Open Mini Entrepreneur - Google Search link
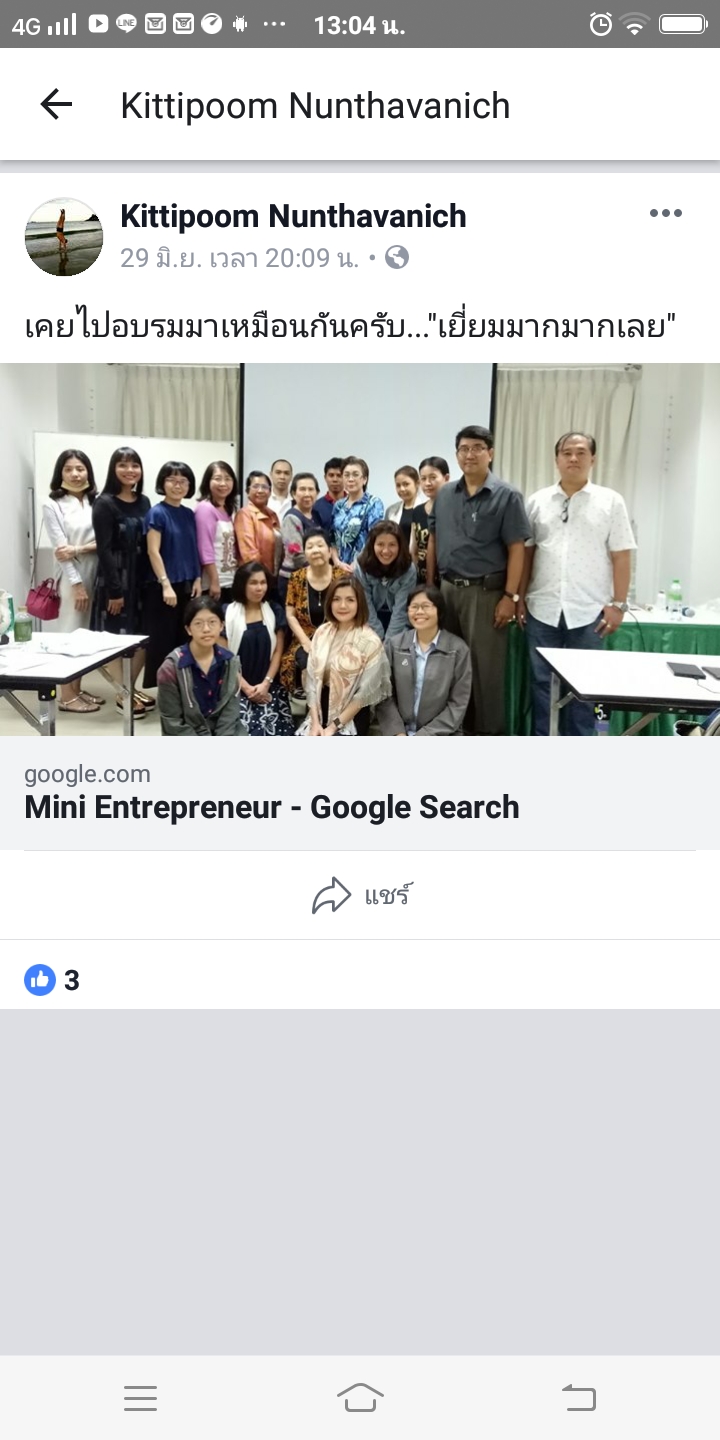This screenshot has height=1440, width=720. click(x=272, y=807)
